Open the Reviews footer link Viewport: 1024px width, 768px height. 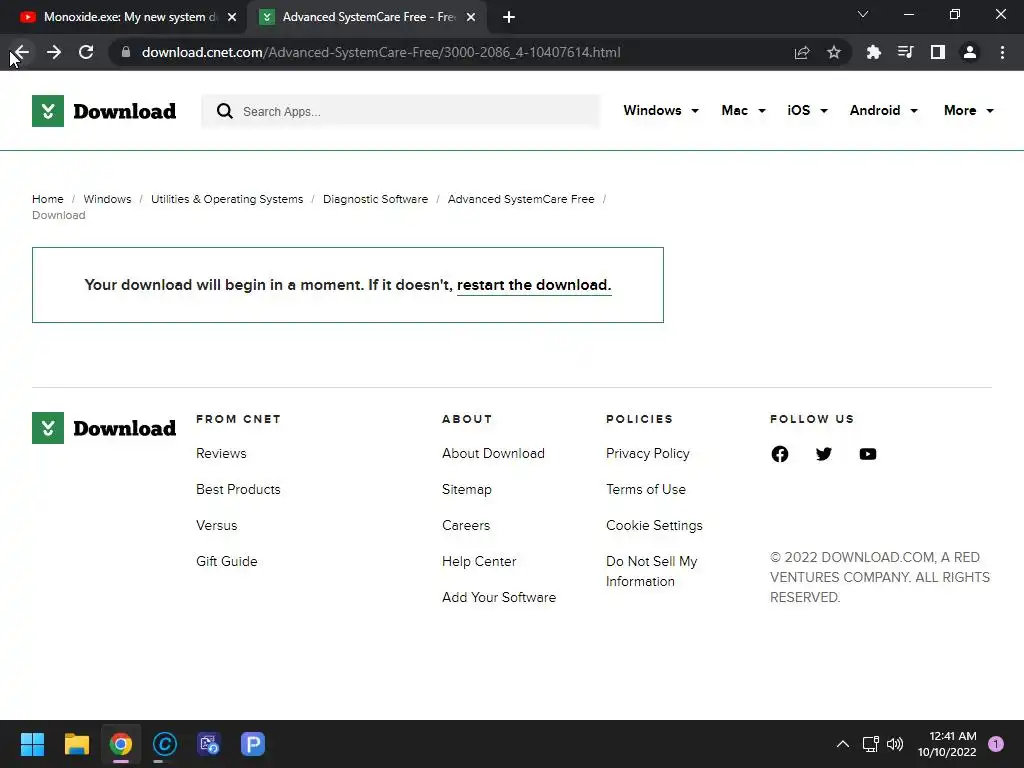tap(221, 453)
